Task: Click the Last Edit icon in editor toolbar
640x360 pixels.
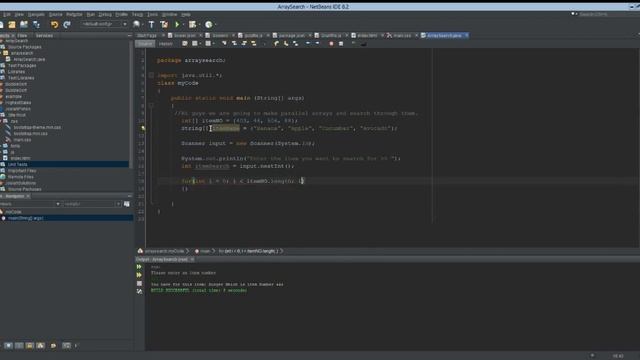Action: pyautogui.click(x=185, y=43)
